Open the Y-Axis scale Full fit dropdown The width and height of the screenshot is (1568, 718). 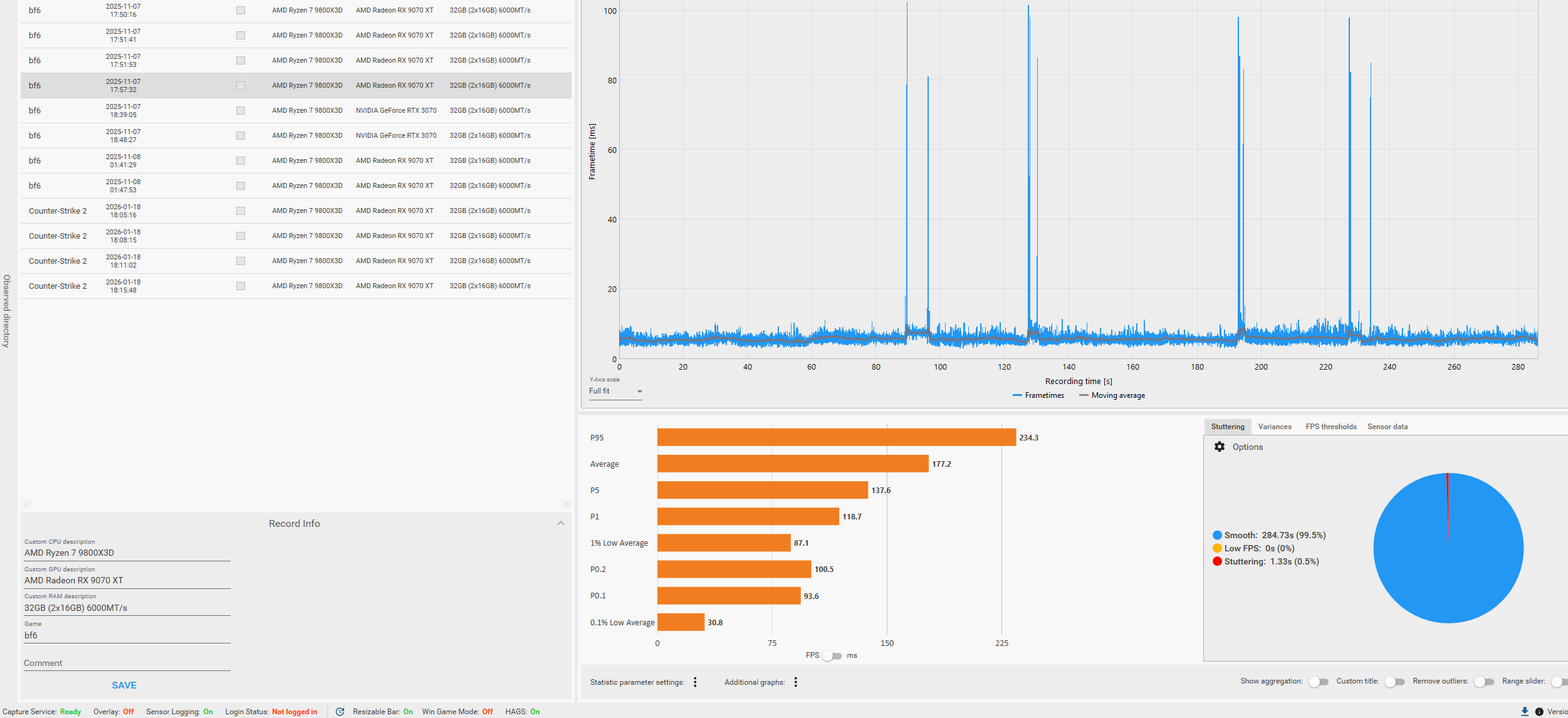pyautogui.click(x=615, y=392)
